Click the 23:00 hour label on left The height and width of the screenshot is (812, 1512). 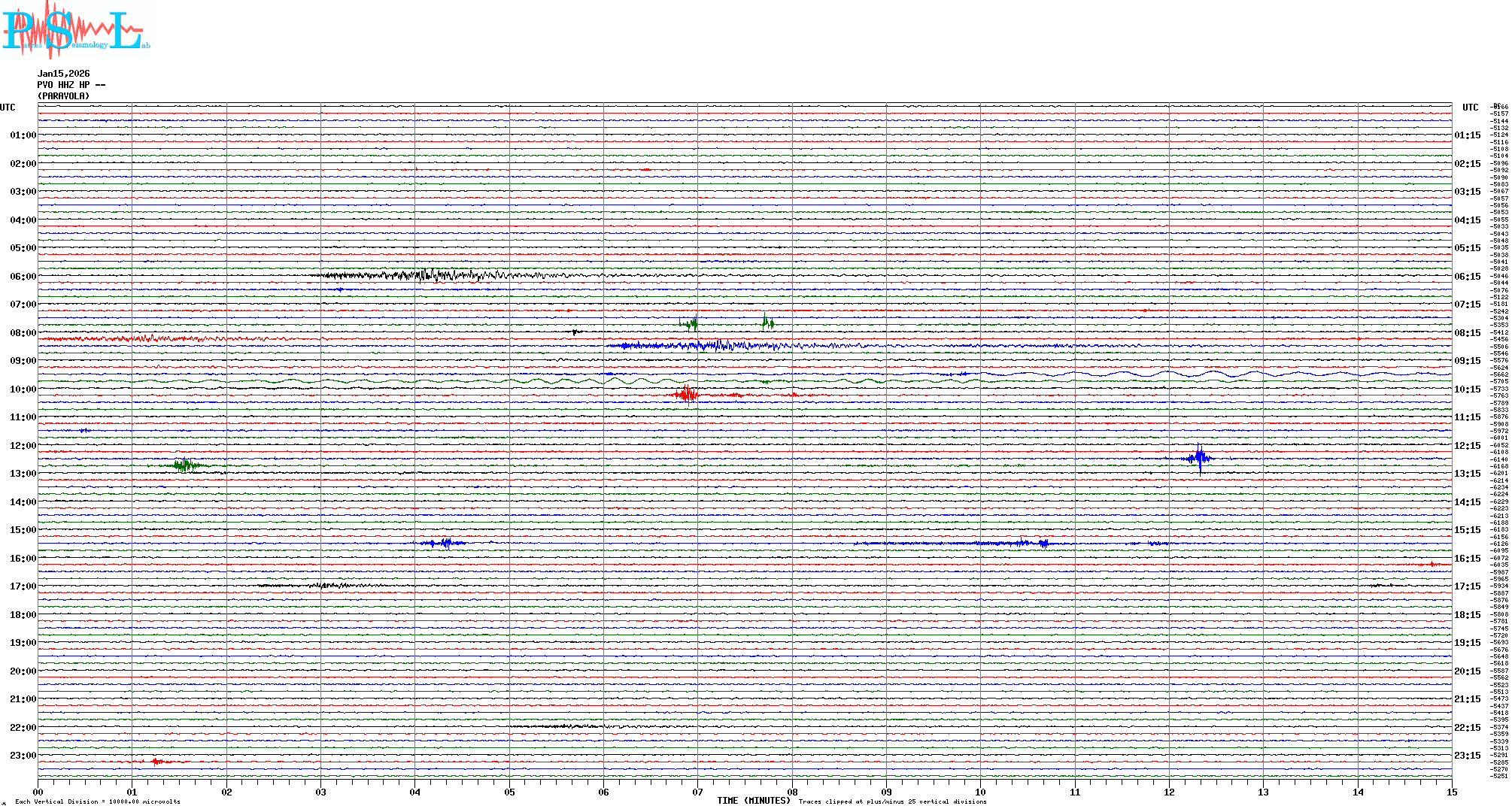[23, 756]
